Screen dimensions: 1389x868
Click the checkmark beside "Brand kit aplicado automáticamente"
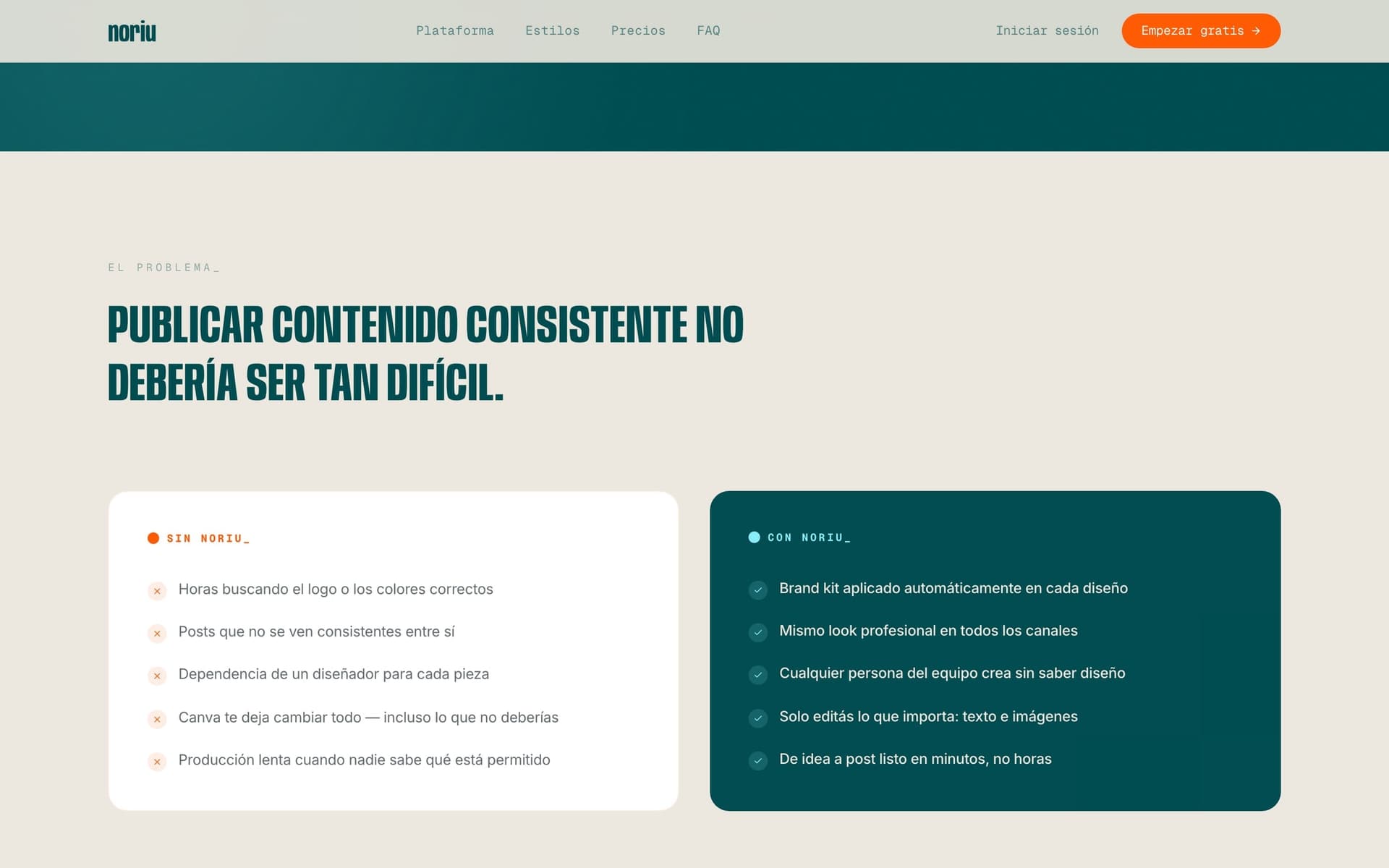[x=757, y=590]
